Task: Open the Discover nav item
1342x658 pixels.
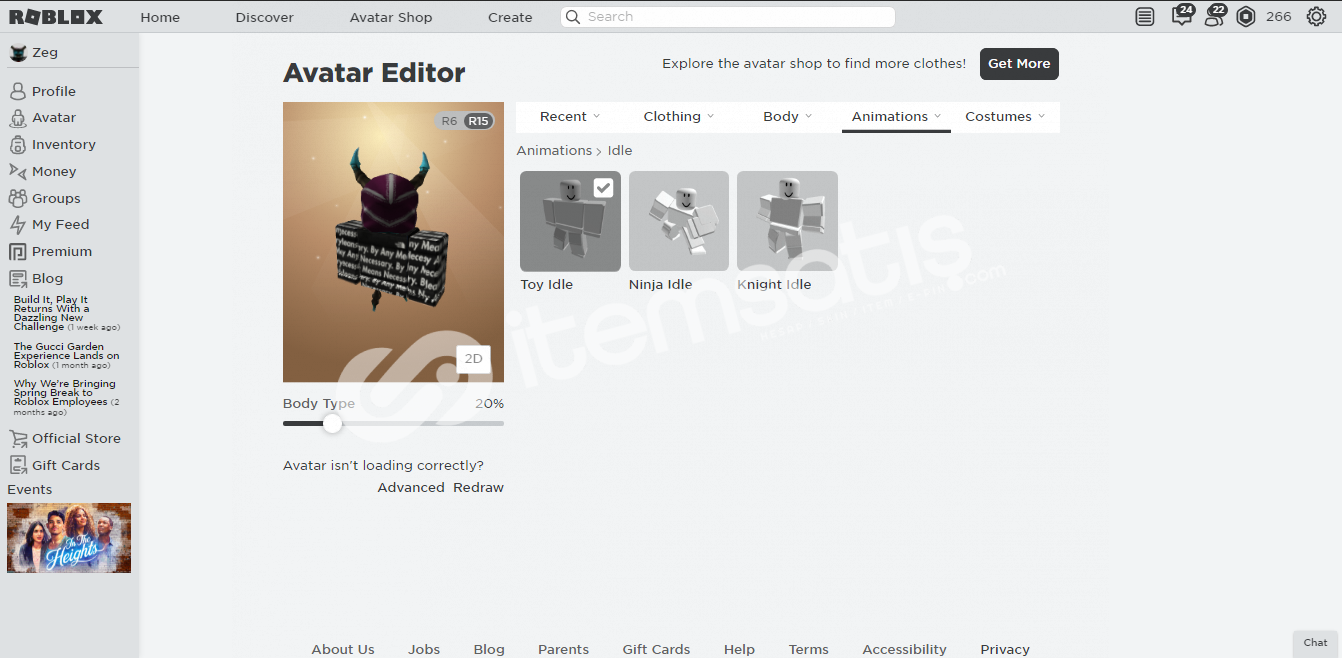Action: (x=264, y=17)
